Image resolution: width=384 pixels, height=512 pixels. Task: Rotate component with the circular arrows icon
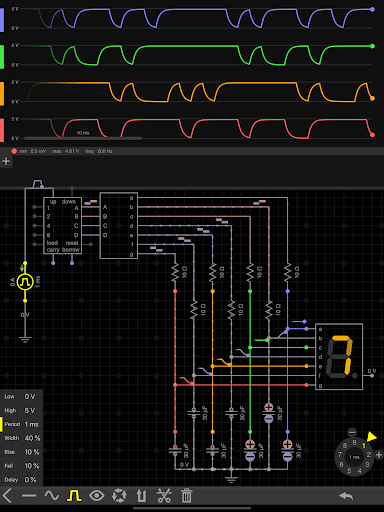[x=119, y=496]
